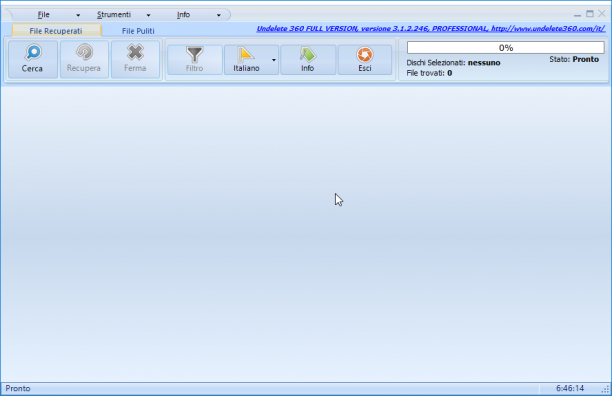Click the Dischi Selezionati: nessuno text
Image resolution: width=612 pixels, height=396 pixels.
(x=453, y=63)
